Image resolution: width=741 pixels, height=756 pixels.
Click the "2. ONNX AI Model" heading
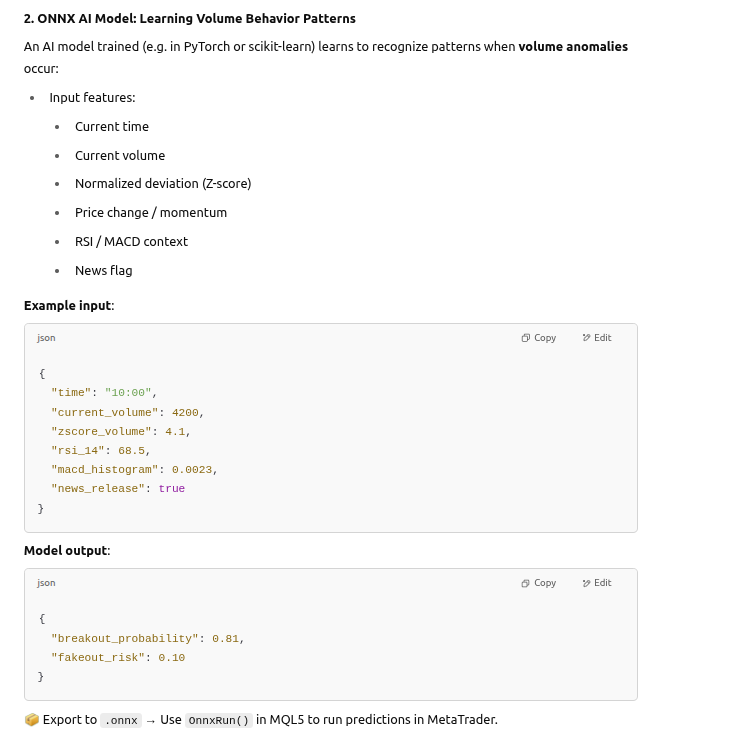(189, 19)
